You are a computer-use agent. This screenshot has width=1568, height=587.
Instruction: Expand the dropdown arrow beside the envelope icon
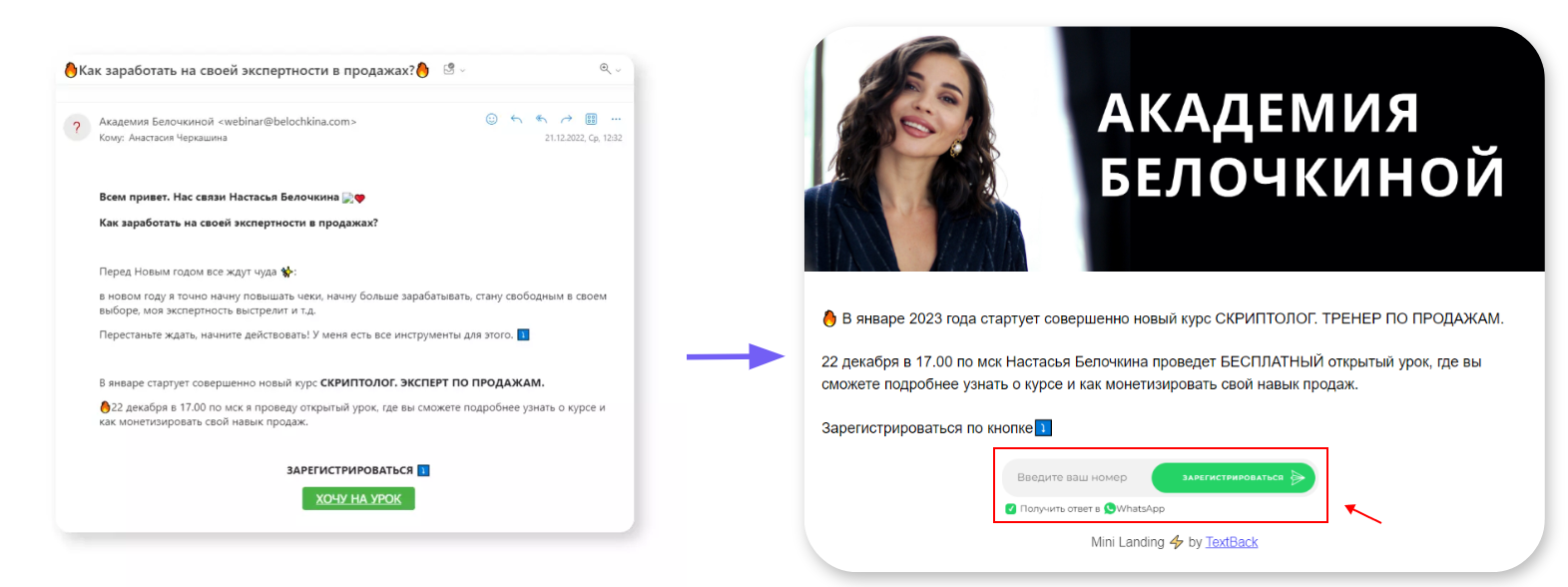click(x=462, y=70)
